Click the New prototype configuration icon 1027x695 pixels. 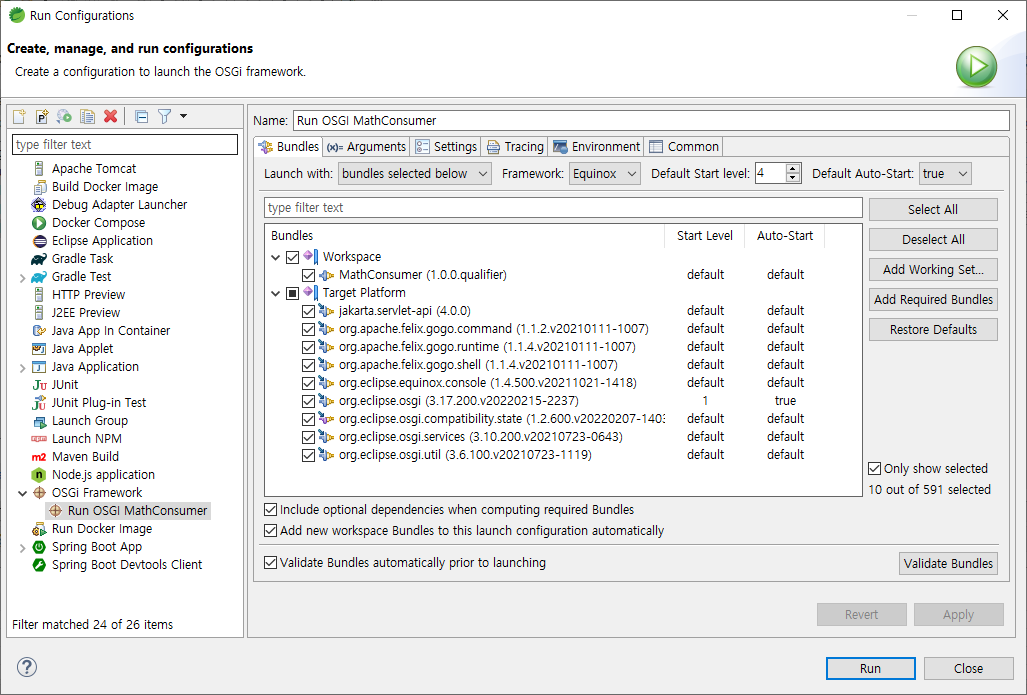tap(42, 117)
